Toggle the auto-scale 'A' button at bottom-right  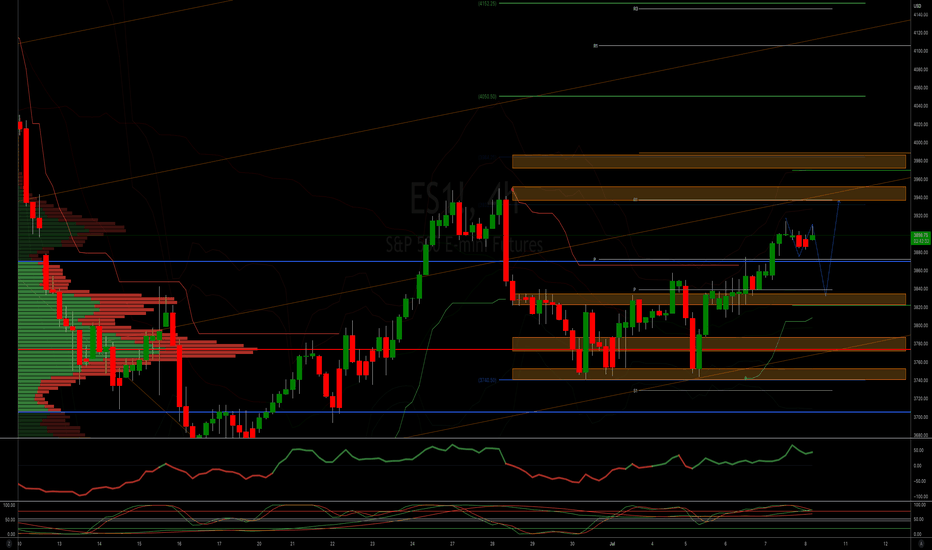[921, 544]
